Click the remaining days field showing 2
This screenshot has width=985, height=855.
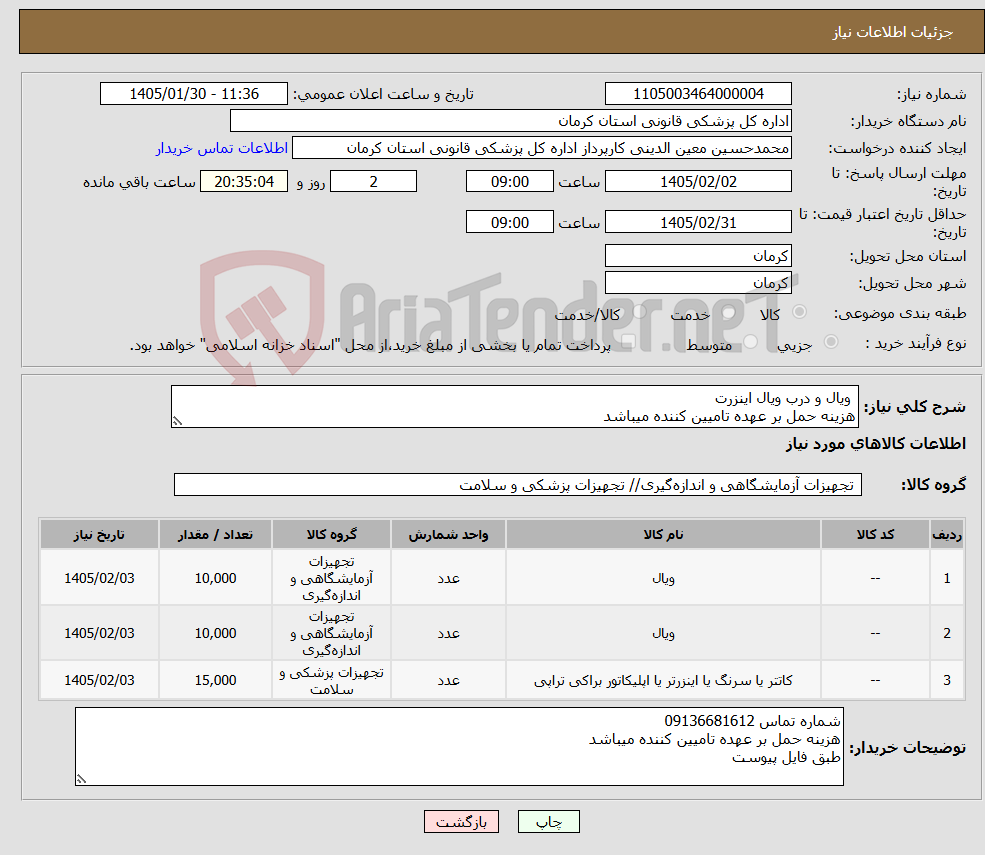coord(373,182)
